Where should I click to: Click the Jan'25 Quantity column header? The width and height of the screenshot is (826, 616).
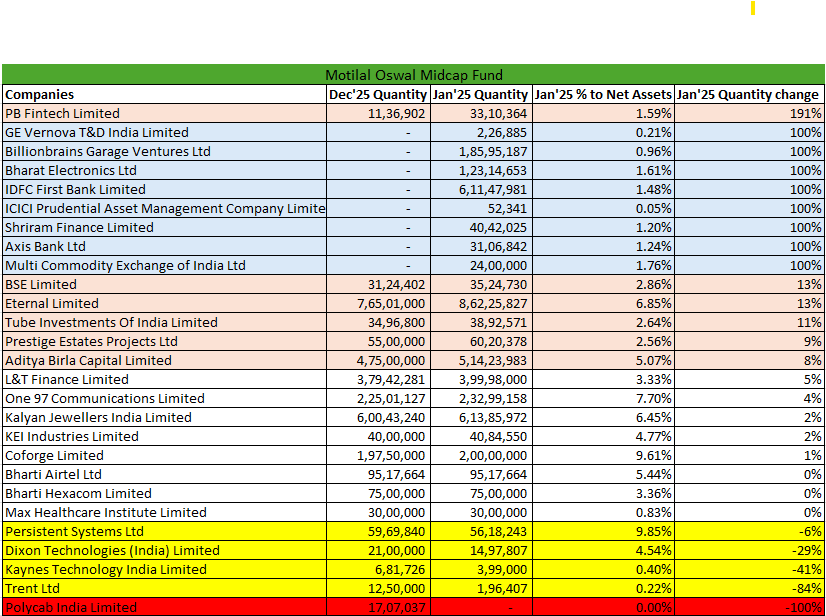(x=481, y=94)
